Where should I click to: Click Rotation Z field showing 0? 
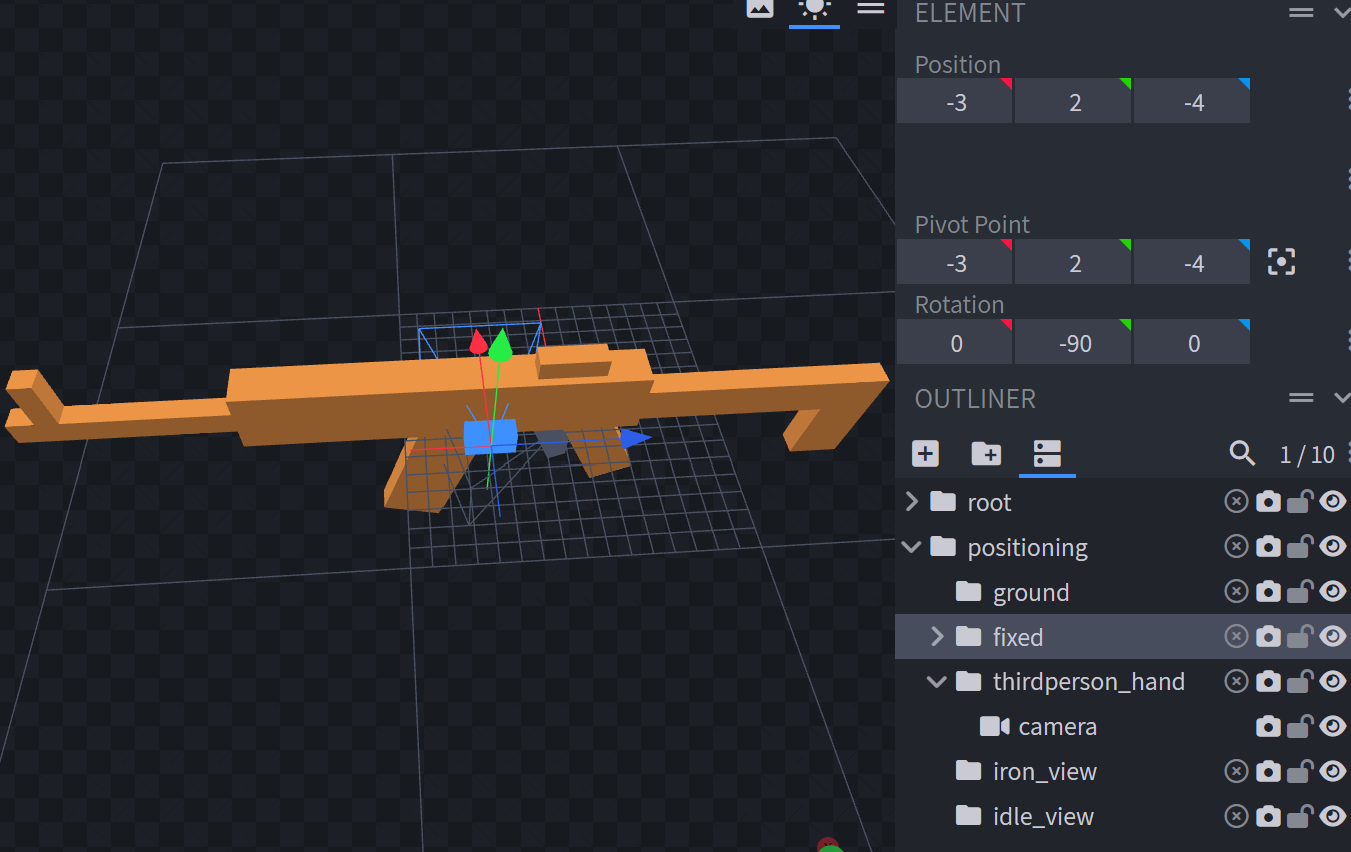[x=1192, y=342]
